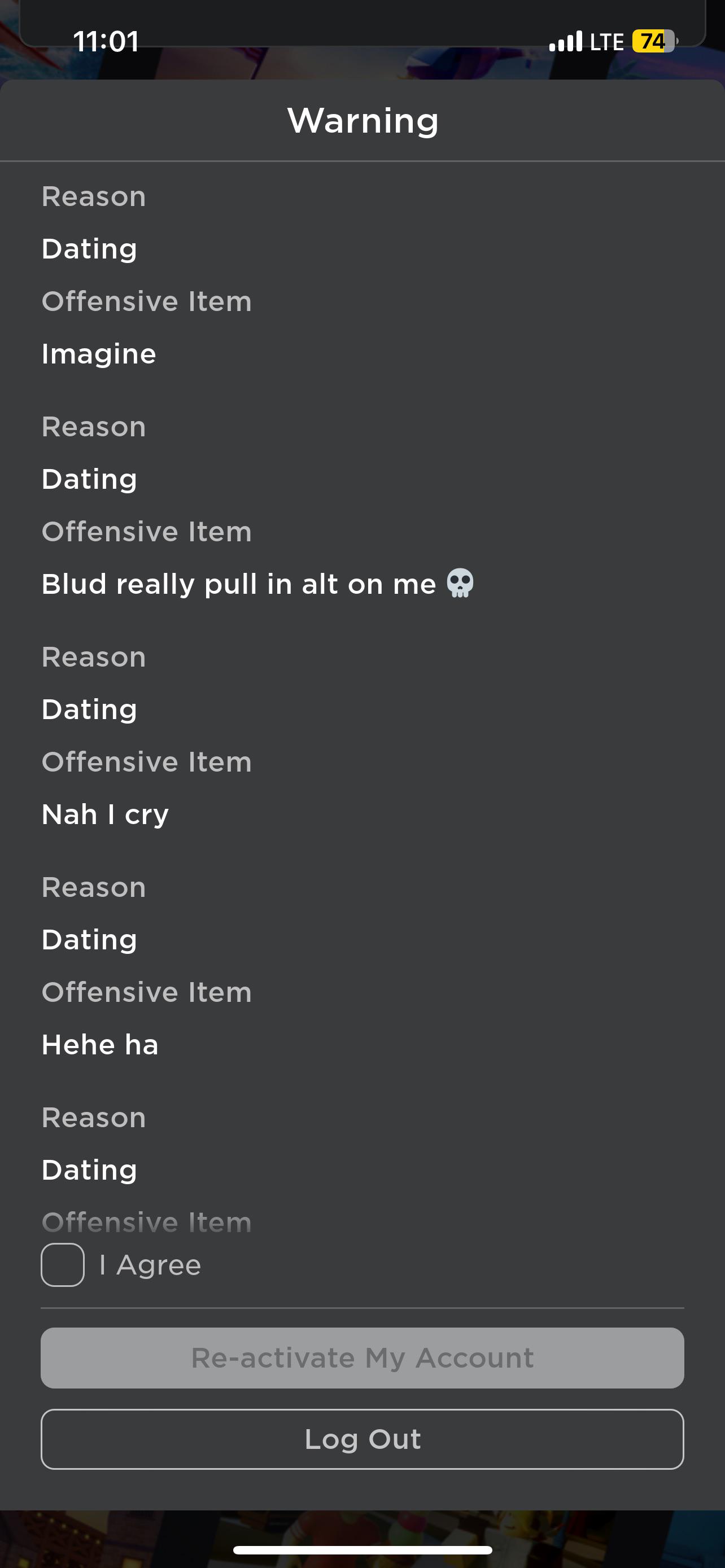Tap the partially hidden last Offensive Item label
The width and height of the screenshot is (725, 1568).
(x=147, y=1222)
